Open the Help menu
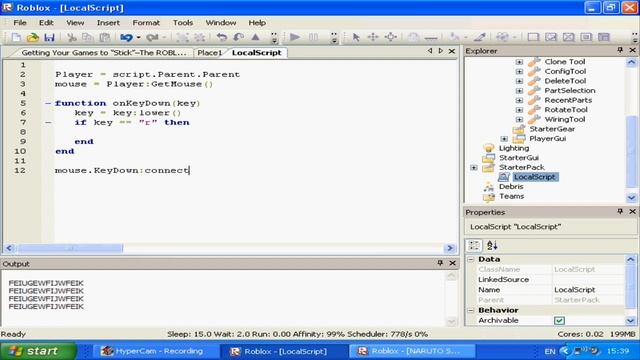Screen dimensions: 640x360 pos(257,23)
